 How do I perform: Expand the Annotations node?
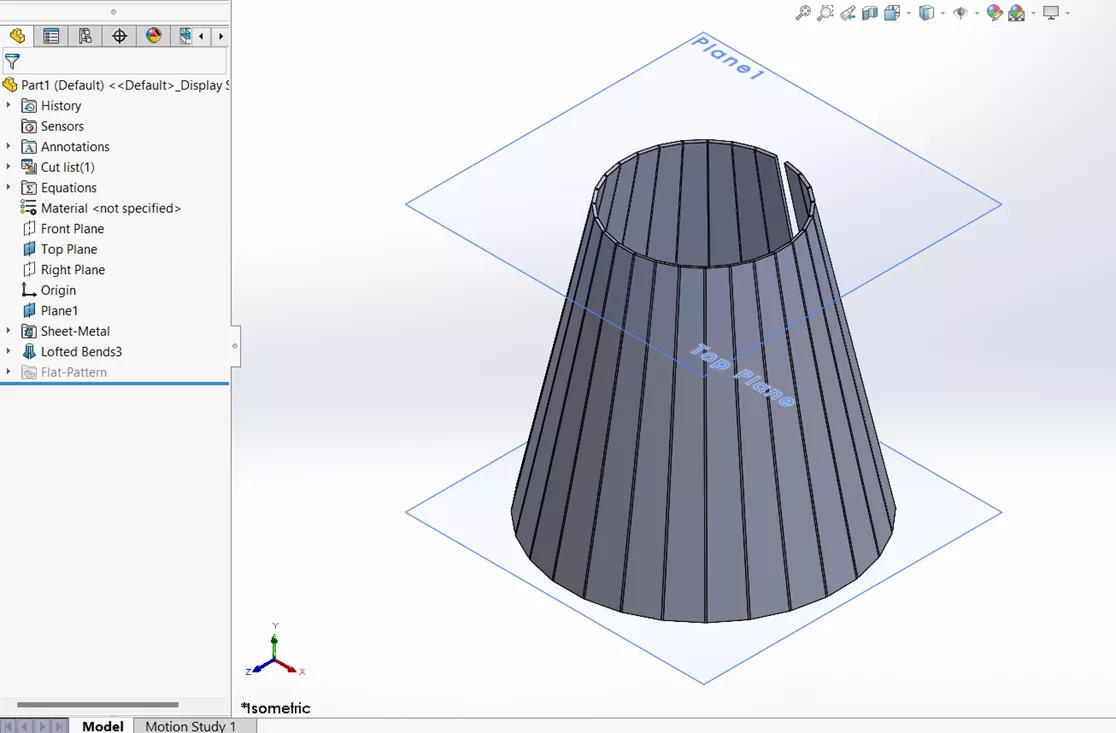[9, 147]
